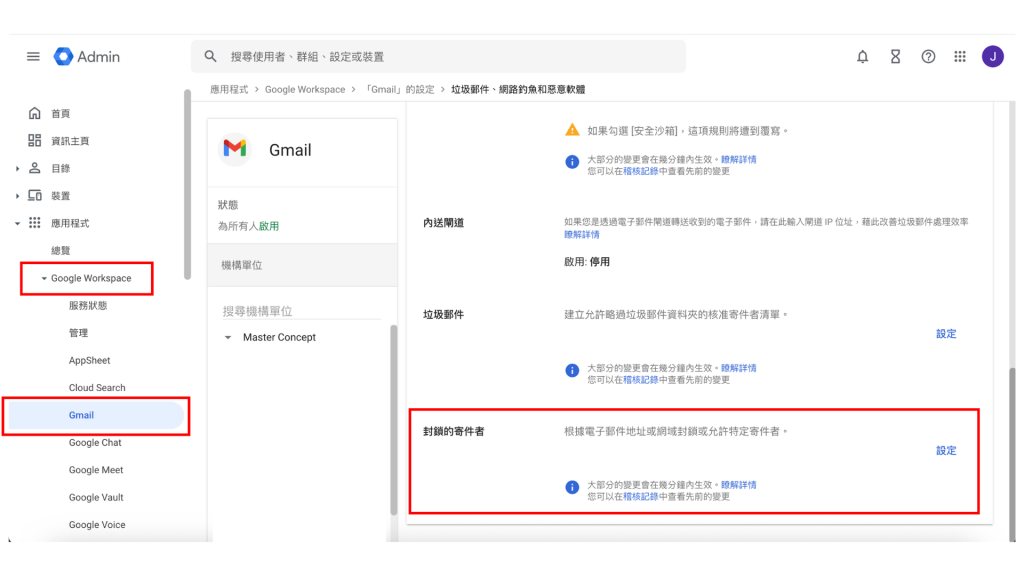
Task: Click the 應用程式 apps grid icon
Action: pos(35,223)
